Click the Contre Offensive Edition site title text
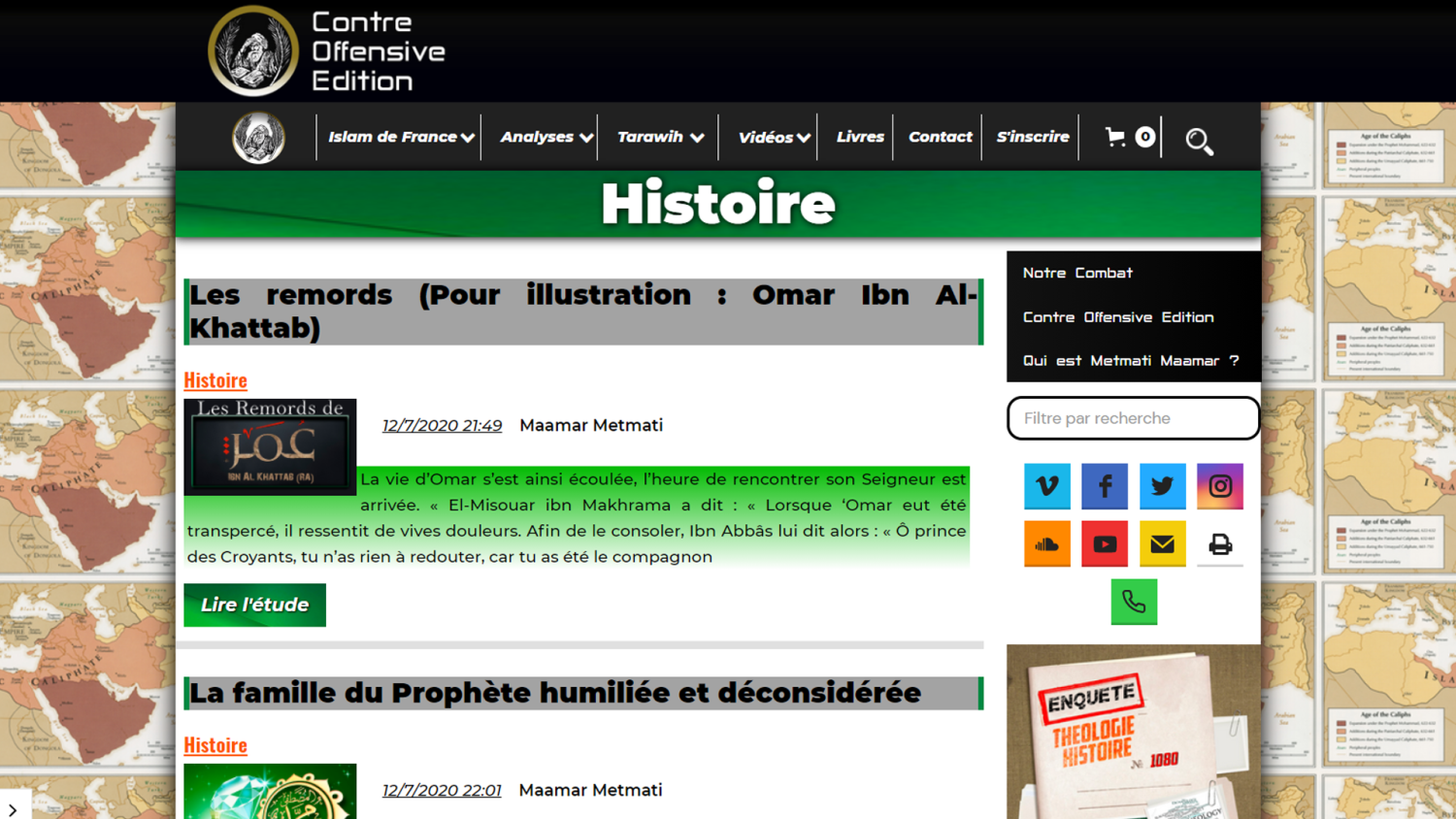The height and width of the screenshot is (819, 1456). pyautogui.click(x=378, y=51)
